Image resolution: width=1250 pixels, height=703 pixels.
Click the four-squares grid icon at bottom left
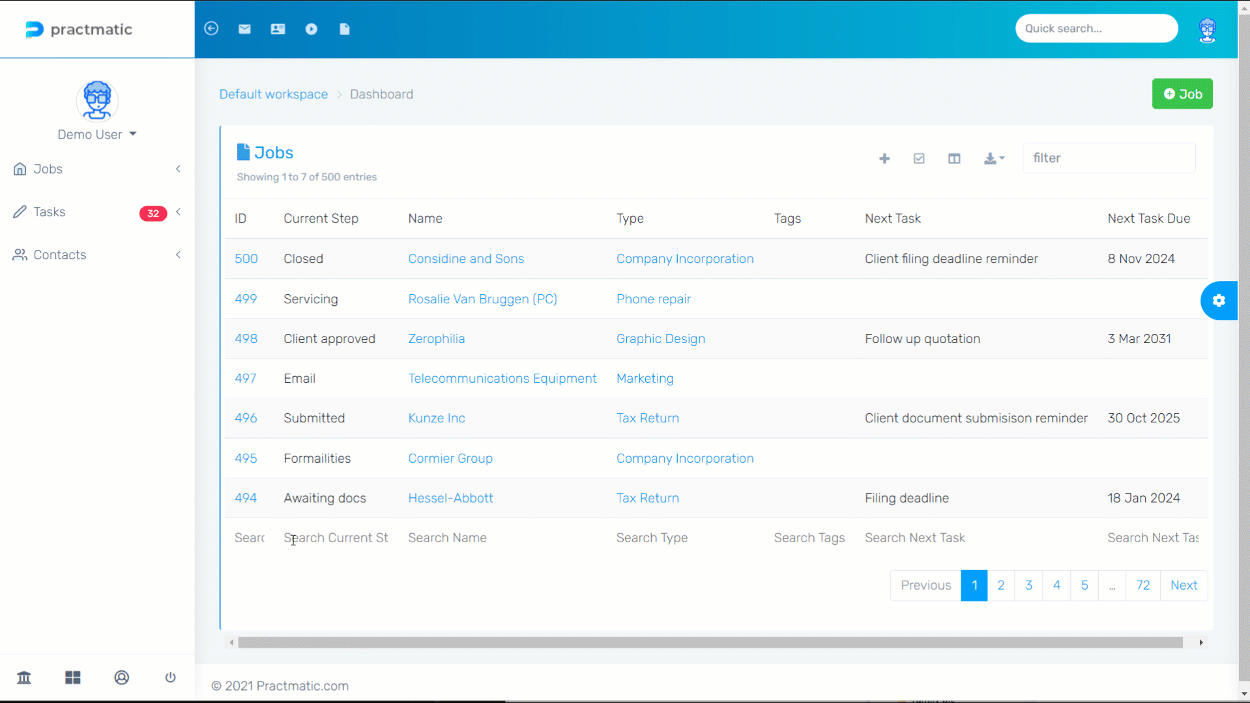[x=73, y=678]
